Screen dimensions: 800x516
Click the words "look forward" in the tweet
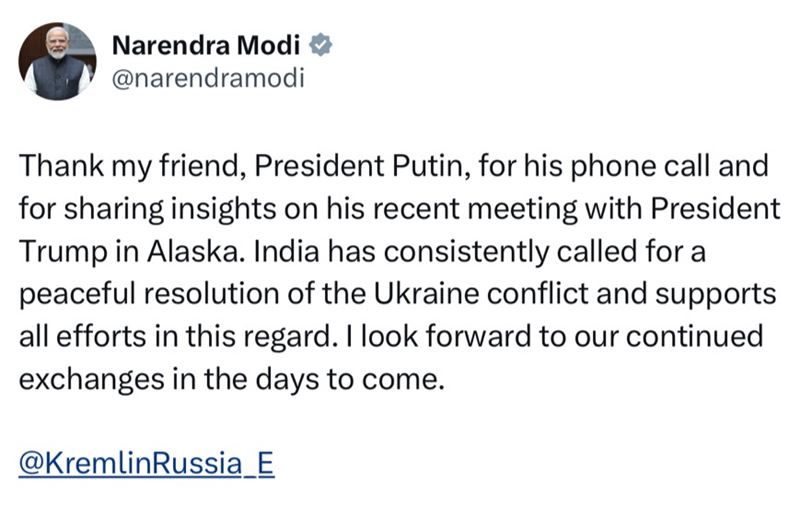coord(446,337)
